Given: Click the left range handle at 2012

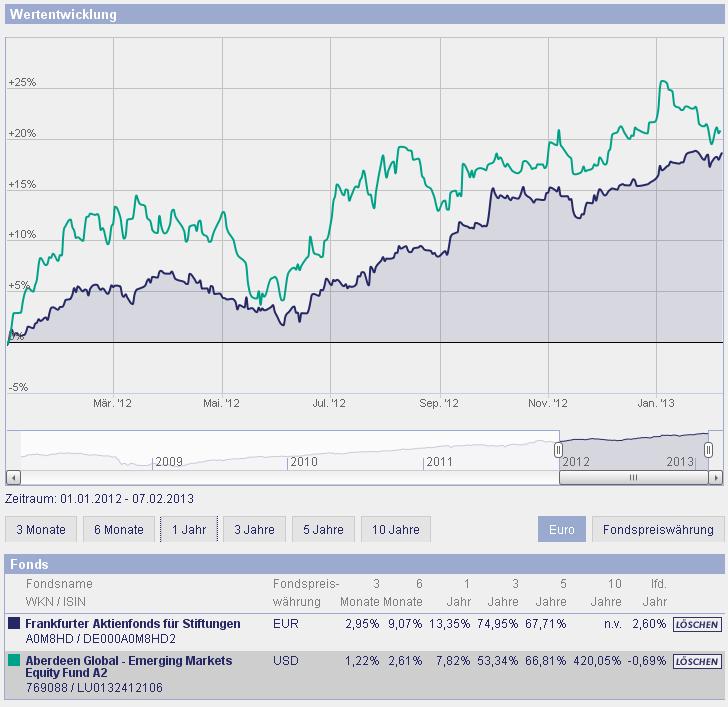Looking at the screenshot, I should pyautogui.click(x=559, y=451).
